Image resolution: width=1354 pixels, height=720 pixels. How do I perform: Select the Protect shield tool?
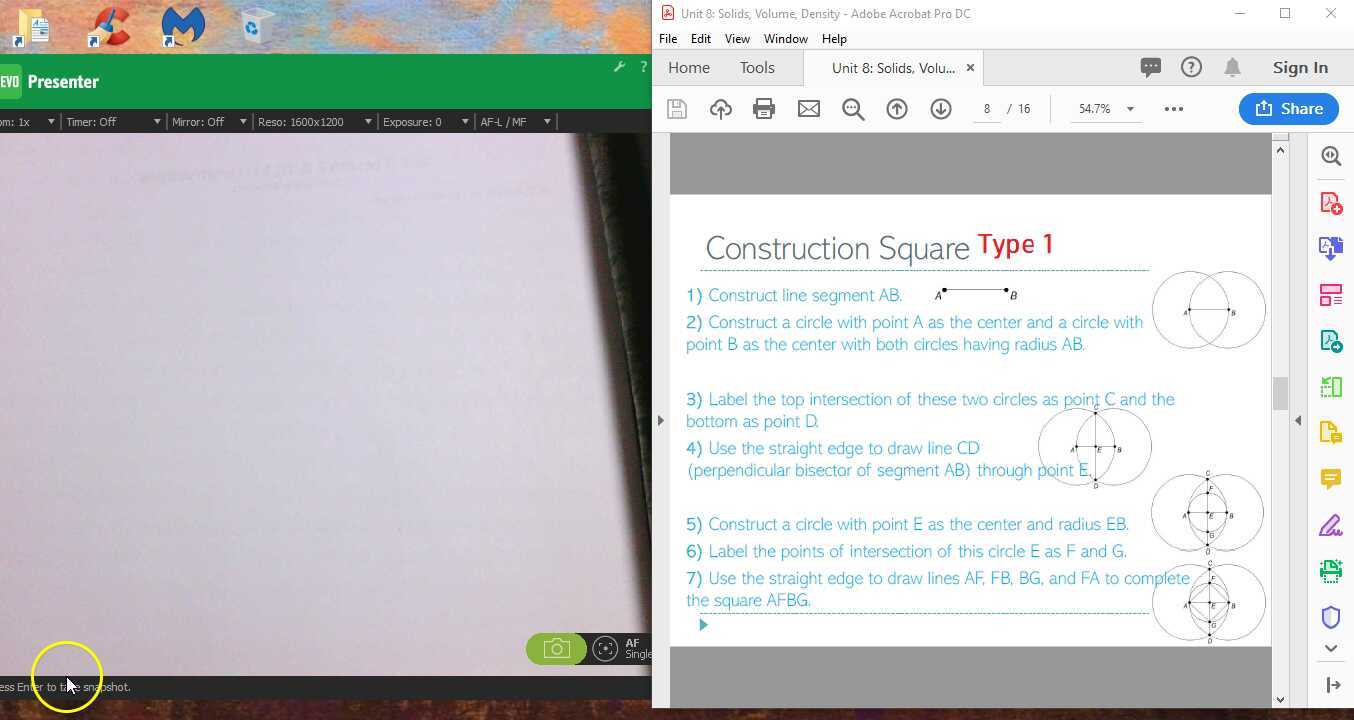pyautogui.click(x=1331, y=617)
